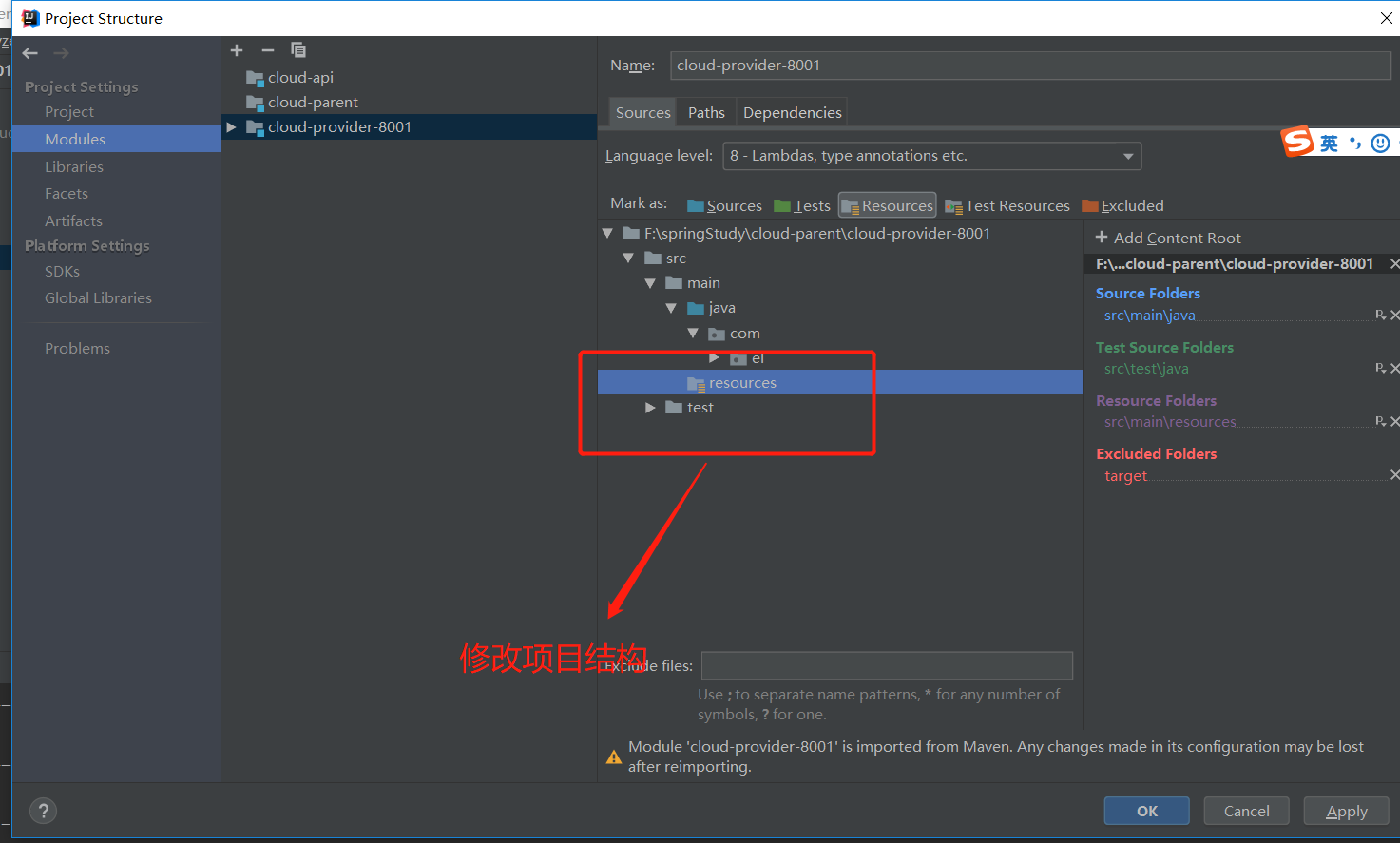Viewport: 1400px width, 843px height.
Task: Click the copy module icon
Action: click(298, 50)
